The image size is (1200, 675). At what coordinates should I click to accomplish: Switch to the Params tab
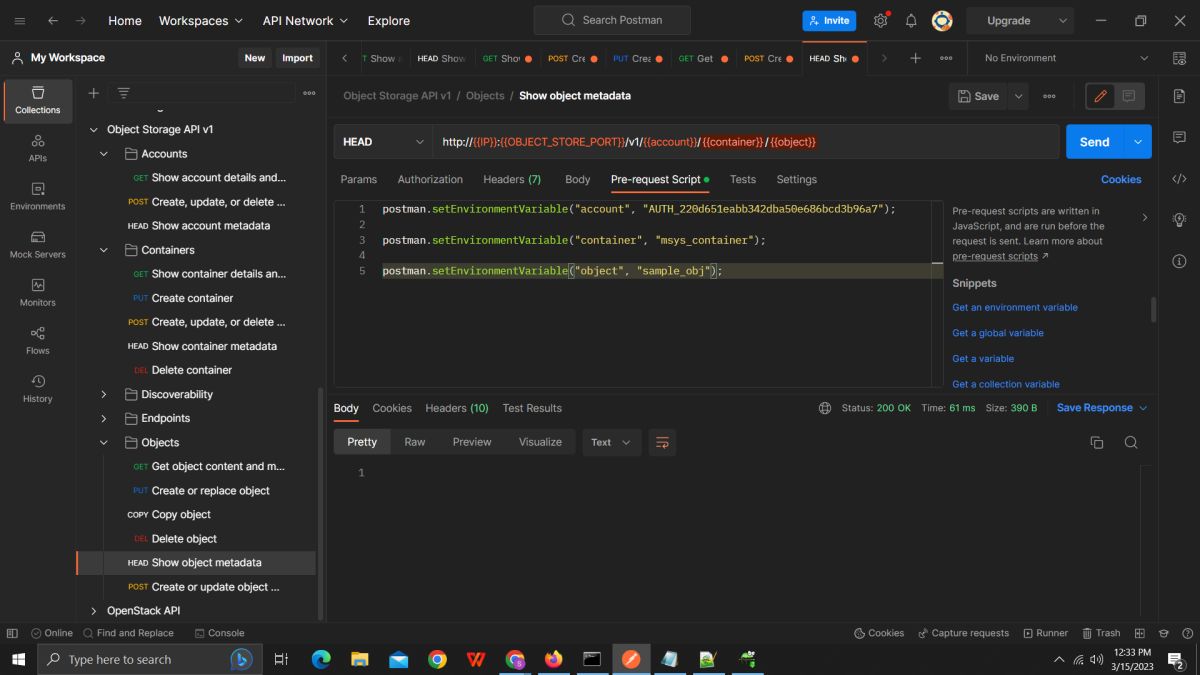359,179
